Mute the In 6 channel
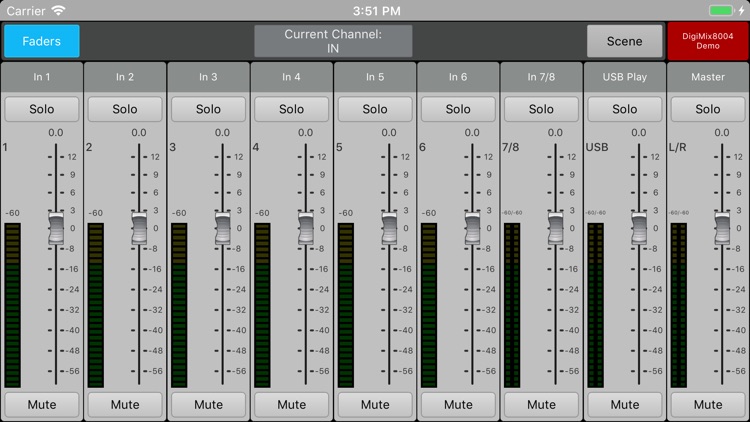750x422 pixels. point(458,405)
